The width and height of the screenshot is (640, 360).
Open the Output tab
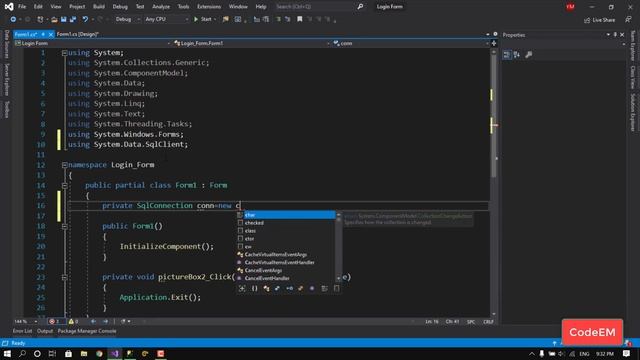(45, 331)
